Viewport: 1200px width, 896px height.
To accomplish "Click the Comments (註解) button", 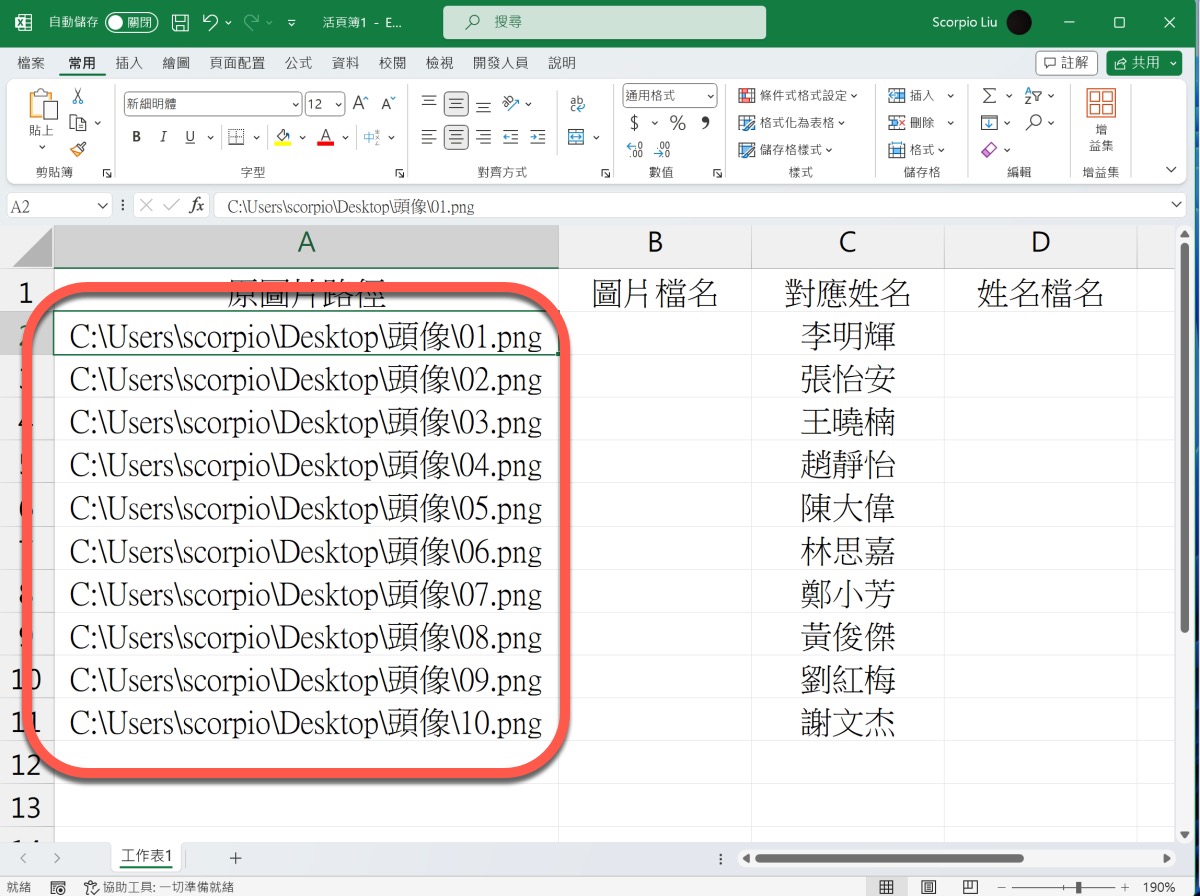I will click(1066, 62).
